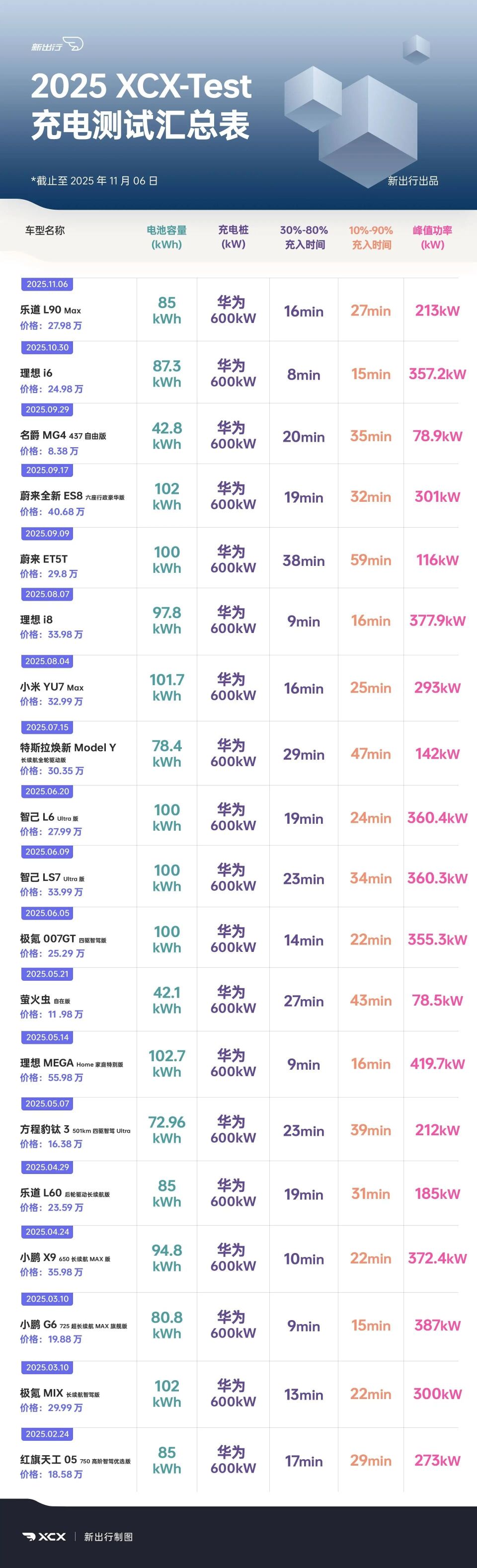477x1568 pixels.
Task: Select the 理想 i6 model name
Action: [x=36, y=373]
